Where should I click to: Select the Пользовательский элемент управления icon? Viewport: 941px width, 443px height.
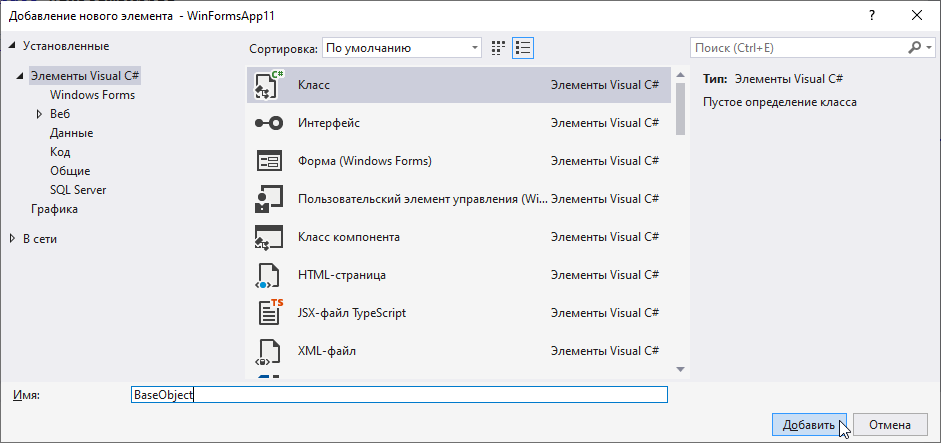click(269, 199)
